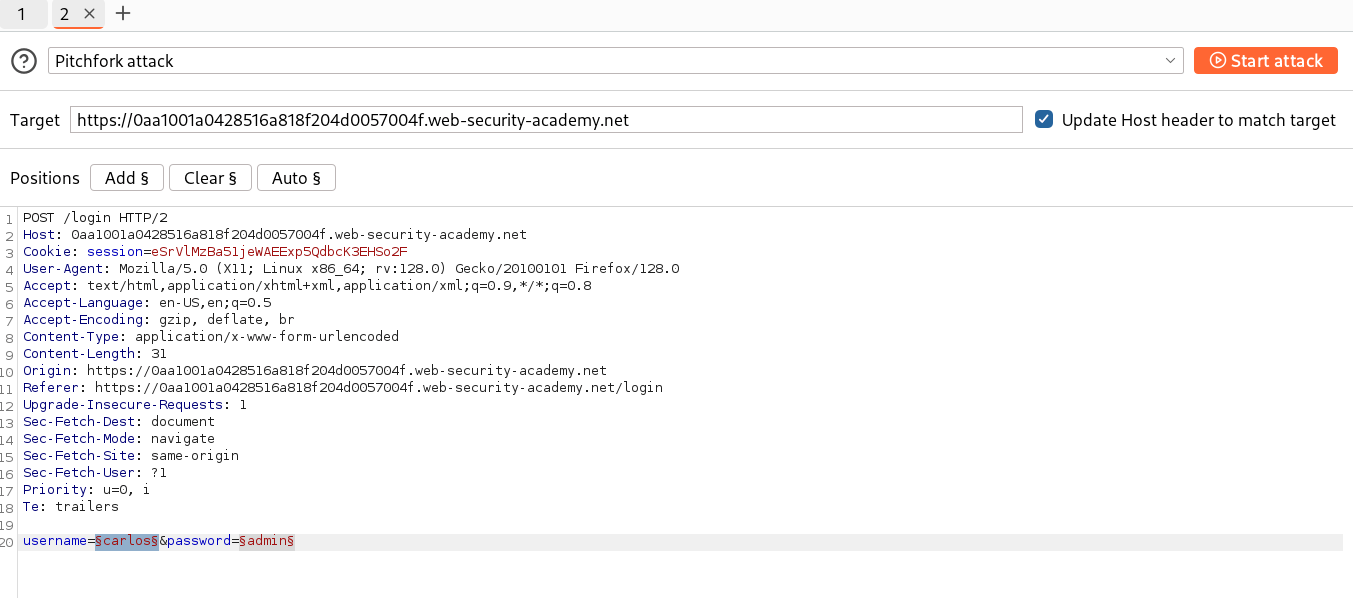Click the Start attack button

(1265, 60)
